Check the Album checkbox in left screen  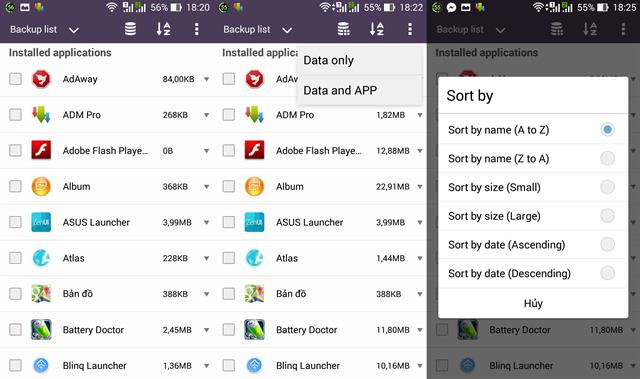click(x=16, y=186)
